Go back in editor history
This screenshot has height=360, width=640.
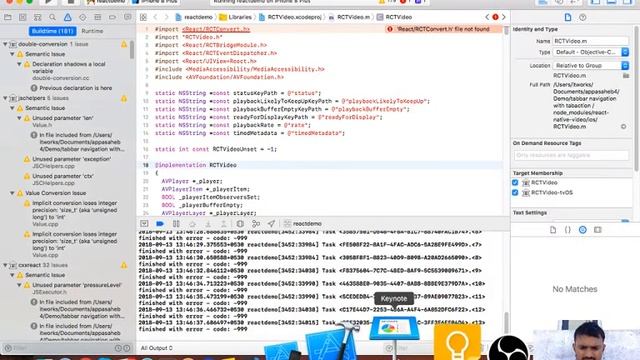(x=156, y=17)
